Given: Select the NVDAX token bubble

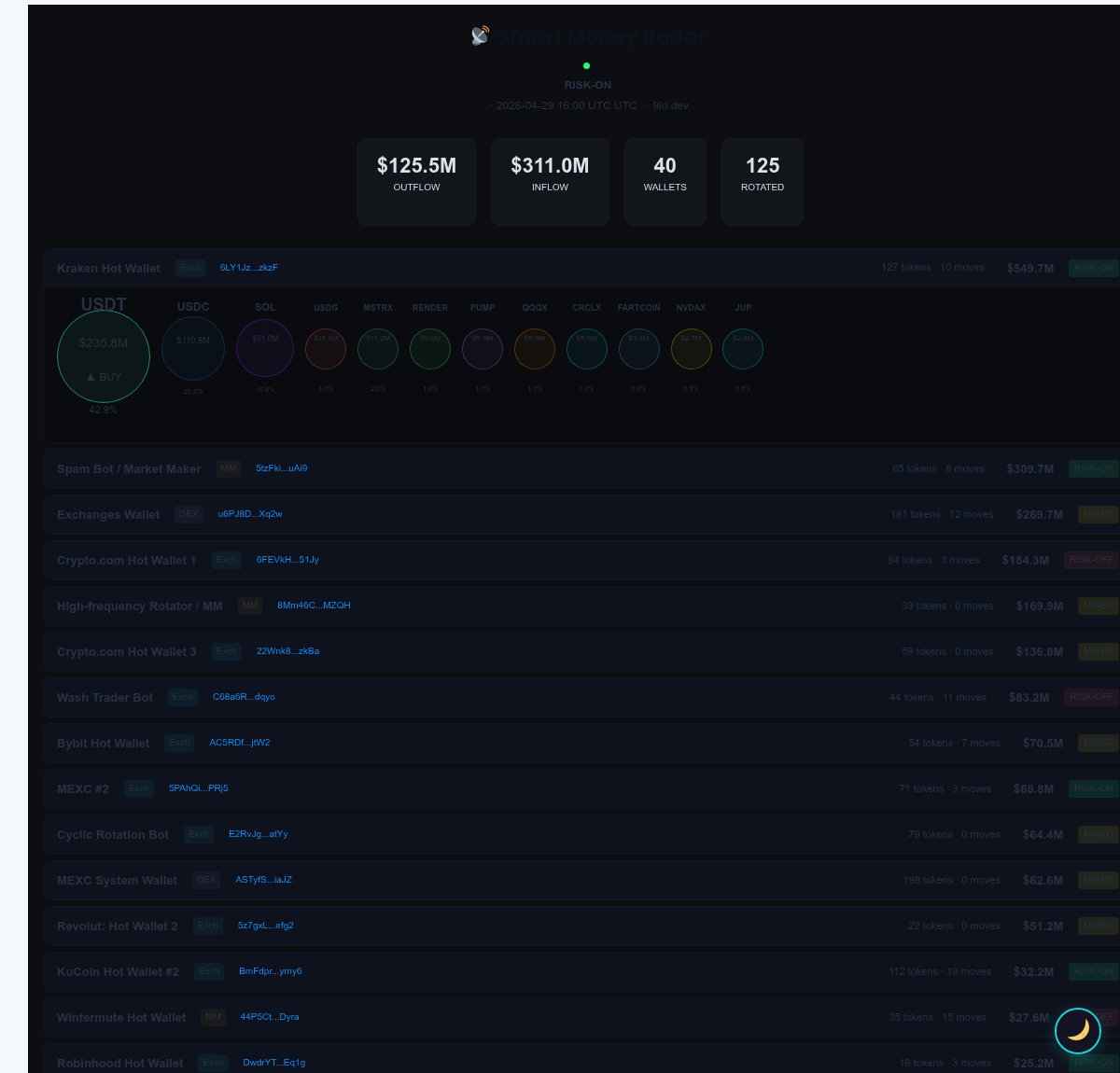Looking at the screenshot, I should click(692, 349).
